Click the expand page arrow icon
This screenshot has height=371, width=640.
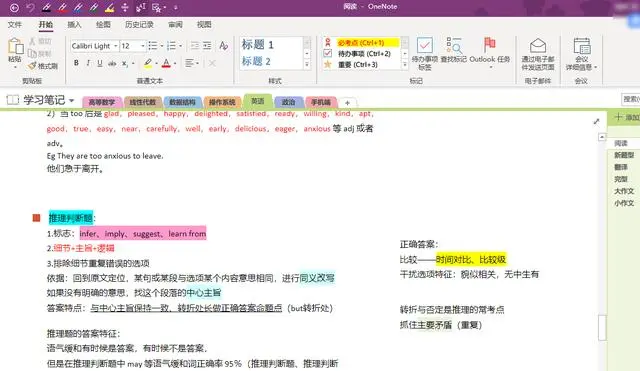pos(596,121)
